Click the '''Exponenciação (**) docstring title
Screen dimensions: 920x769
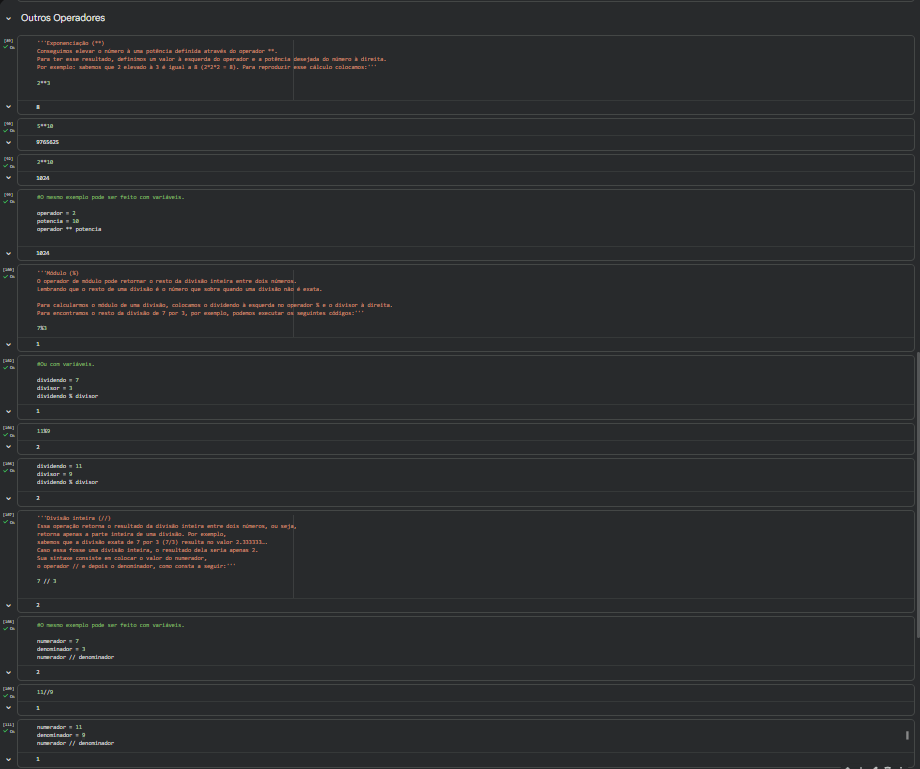(70, 43)
